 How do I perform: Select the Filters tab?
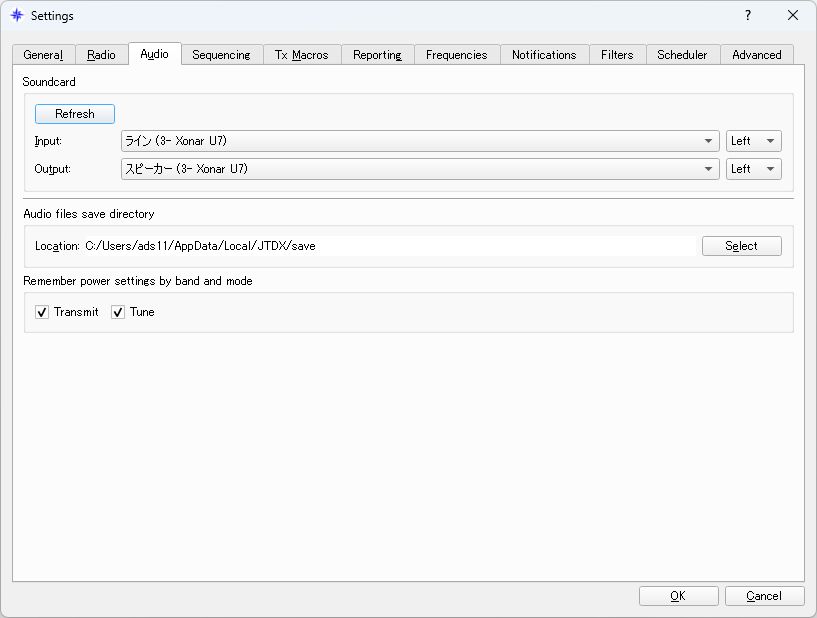point(617,55)
